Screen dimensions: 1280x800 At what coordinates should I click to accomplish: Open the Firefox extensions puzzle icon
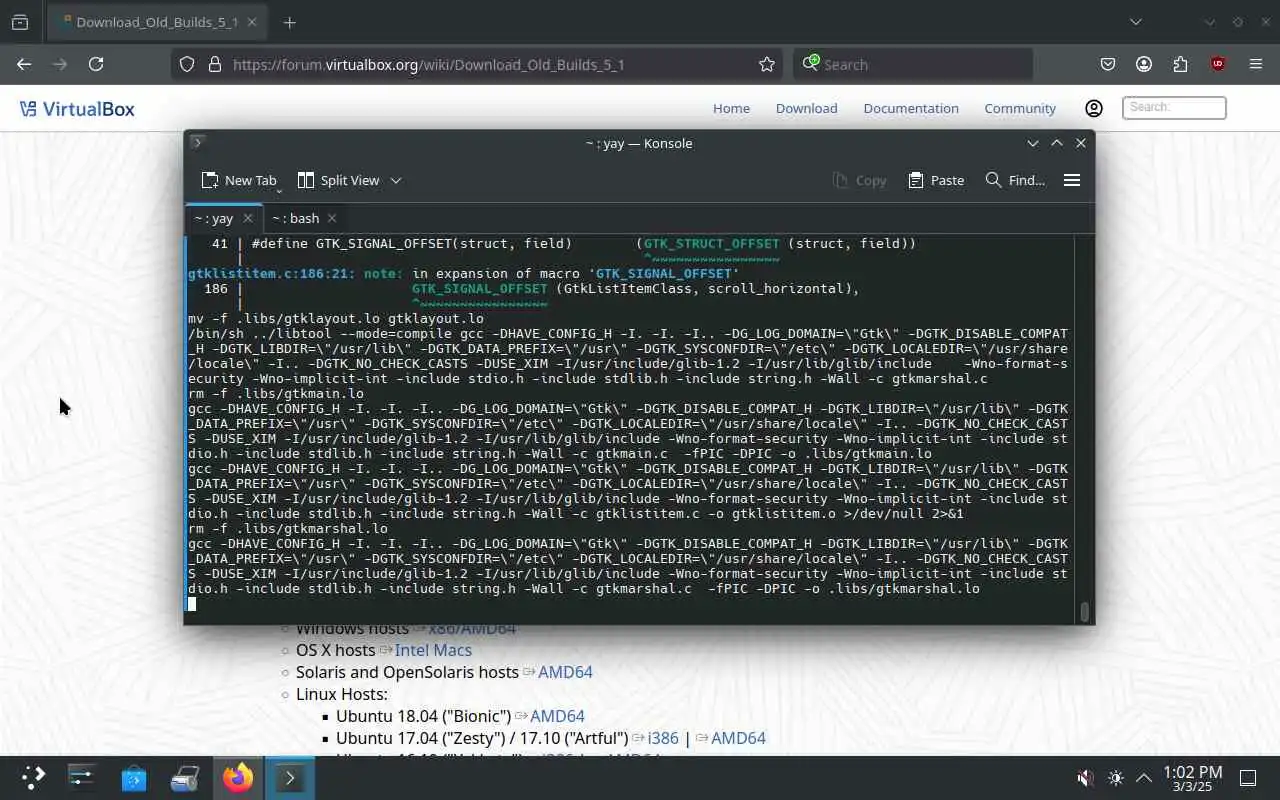point(1180,64)
